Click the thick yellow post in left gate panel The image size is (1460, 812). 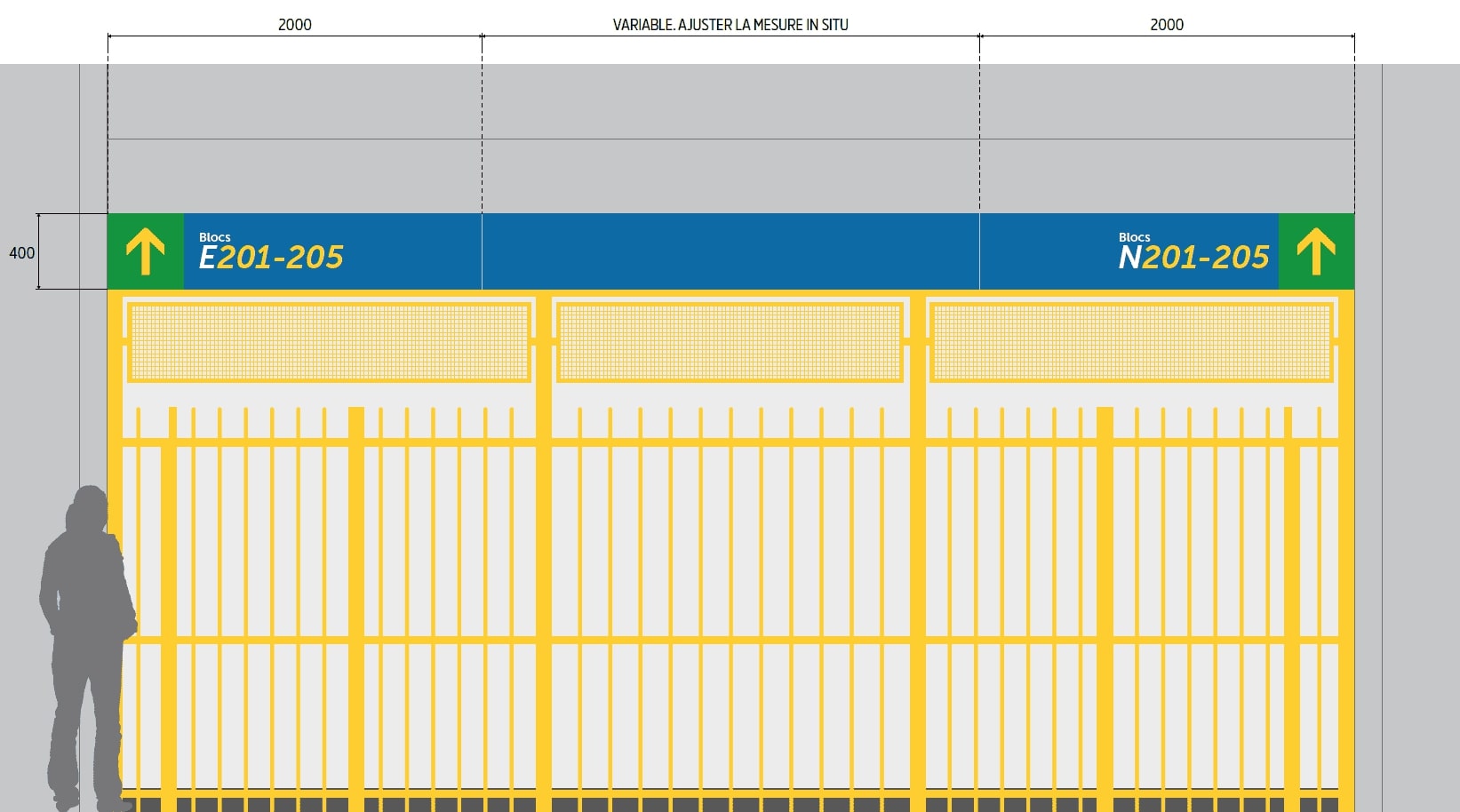pyautogui.click(x=356, y=604)
